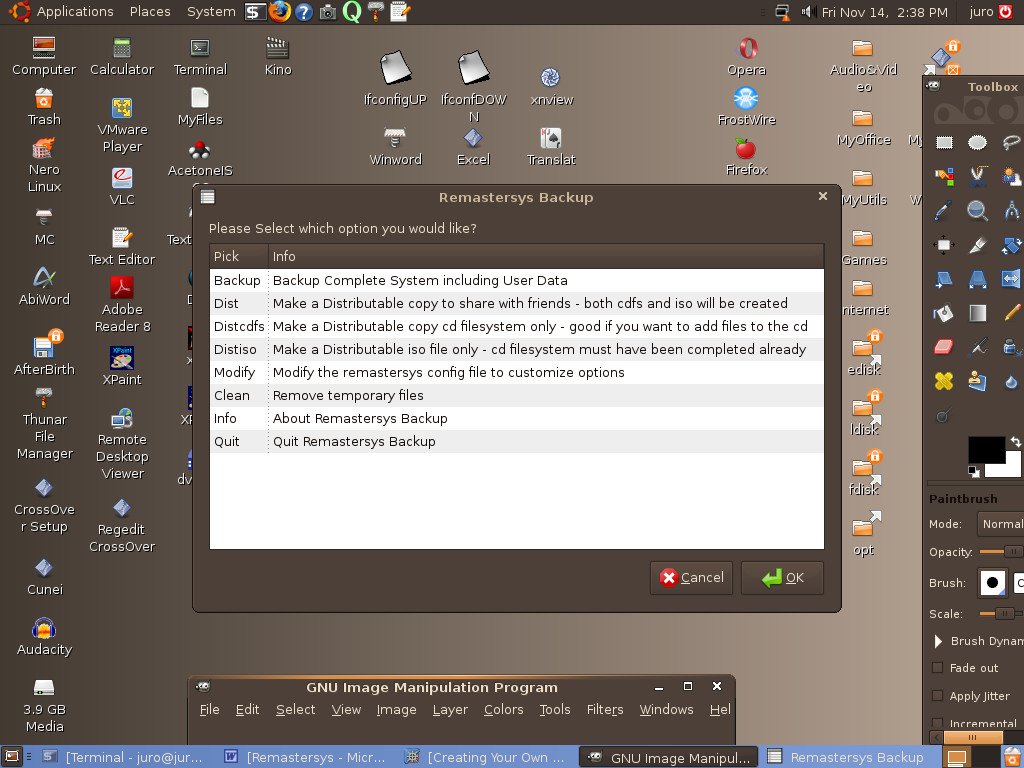
Task: Toggle the Apply Jitter checkbox
Action: 938,696
